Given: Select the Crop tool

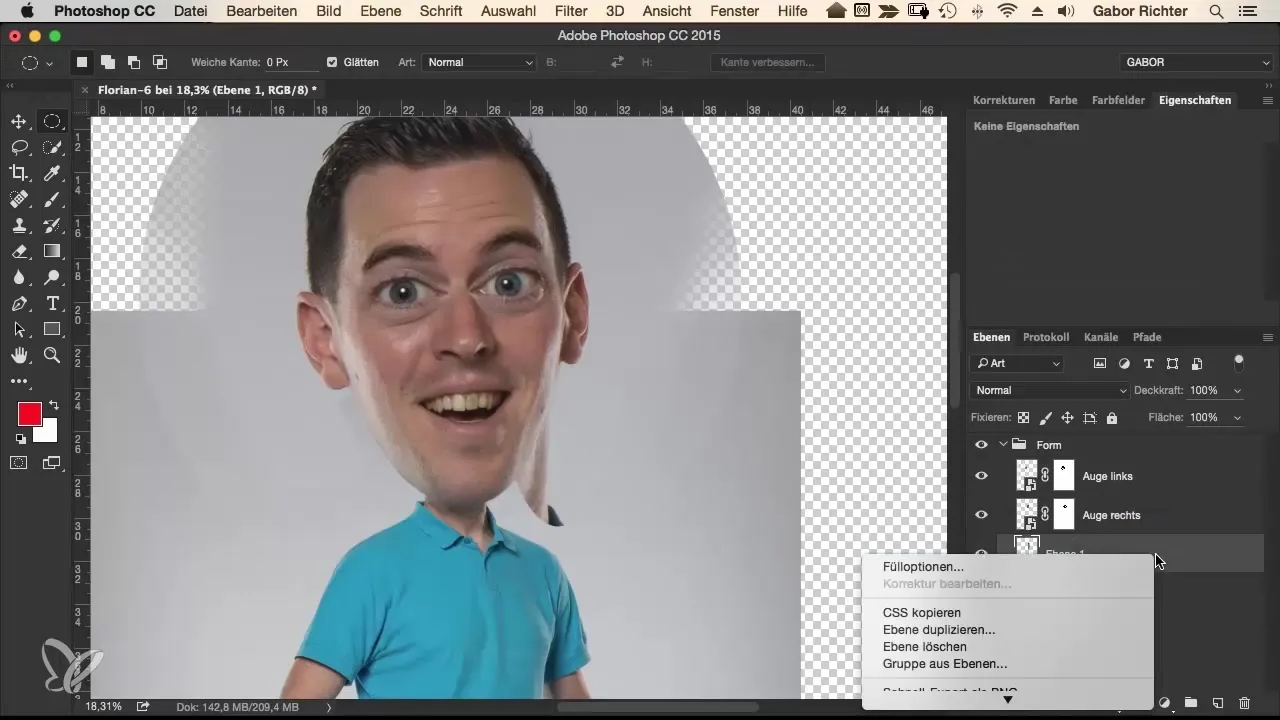Looking at the screenshot, I should click(x=19, y=174).
